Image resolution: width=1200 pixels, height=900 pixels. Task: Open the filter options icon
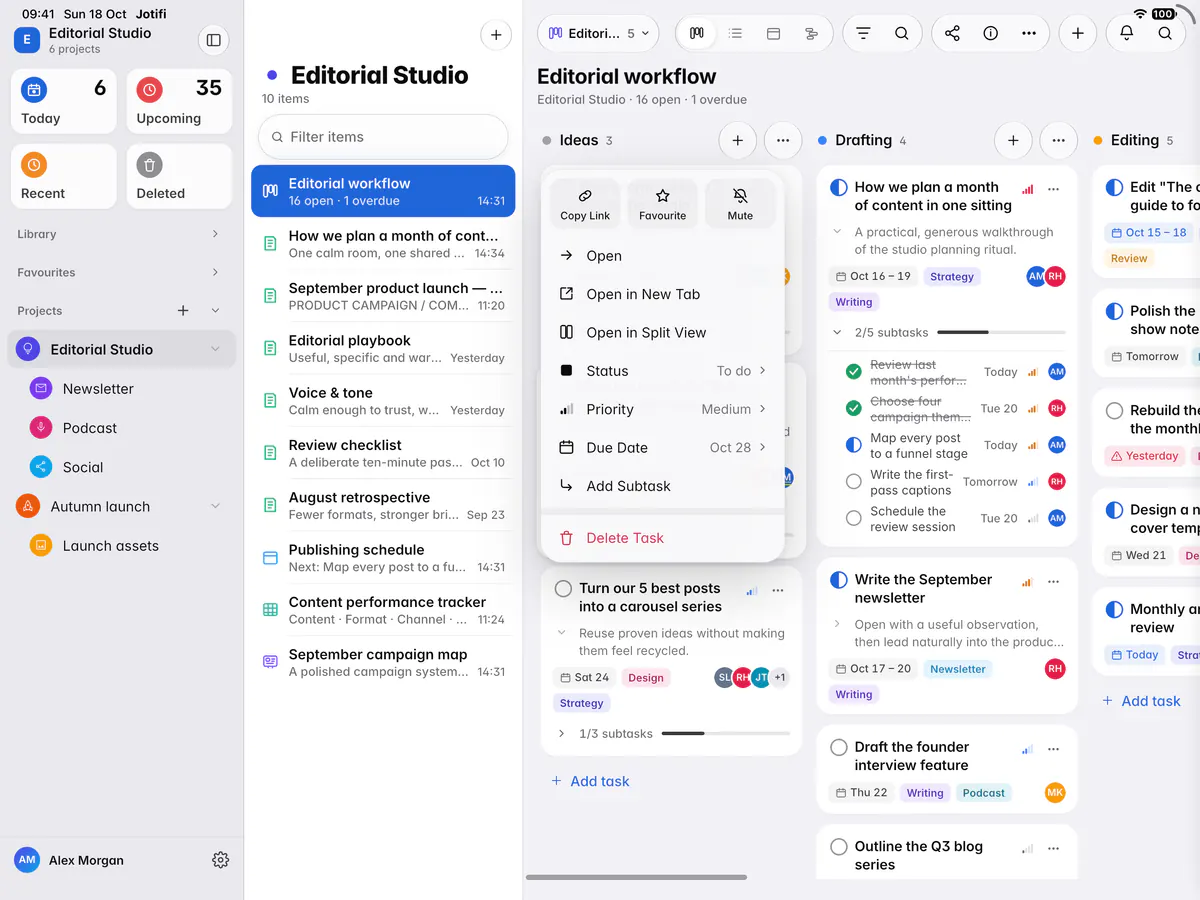click(x=863, y=33)
